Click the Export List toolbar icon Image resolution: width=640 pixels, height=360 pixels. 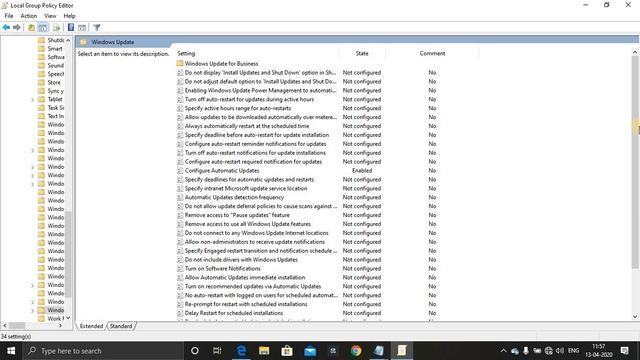pos(56,28)
